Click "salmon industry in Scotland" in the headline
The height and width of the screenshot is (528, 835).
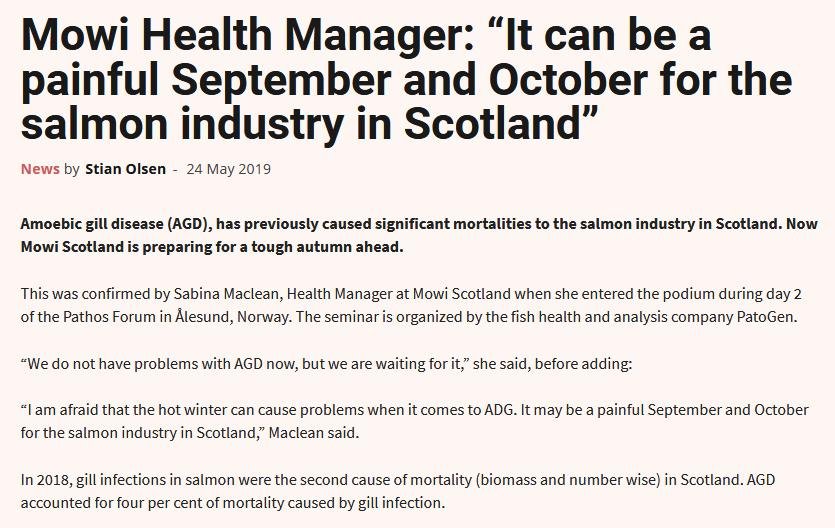[x=300, y=128]
